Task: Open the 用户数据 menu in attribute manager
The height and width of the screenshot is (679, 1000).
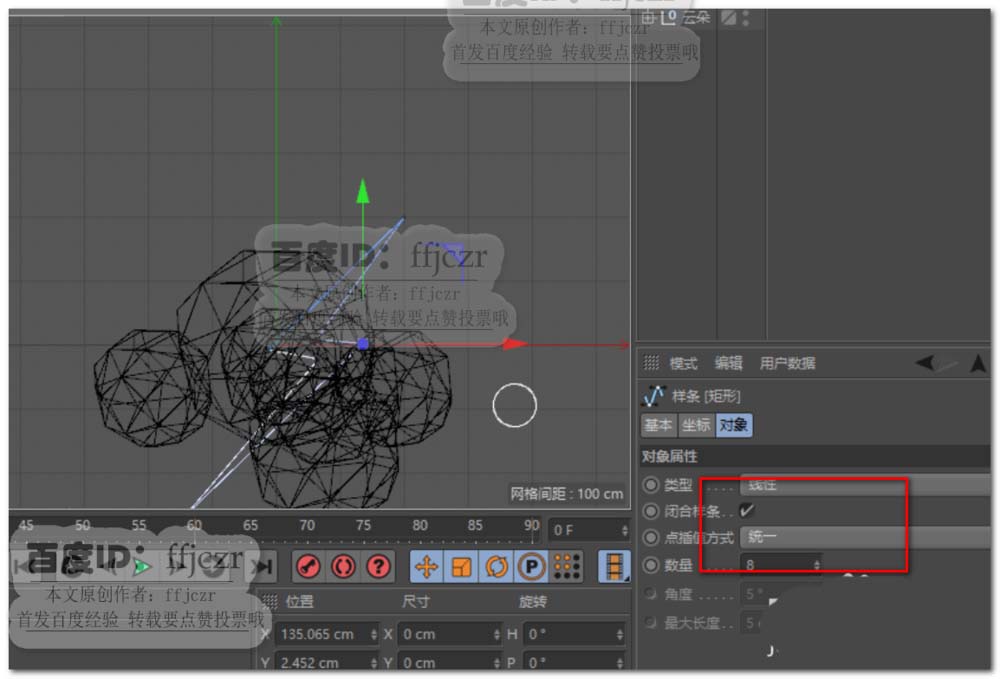Action: (787, 363)
